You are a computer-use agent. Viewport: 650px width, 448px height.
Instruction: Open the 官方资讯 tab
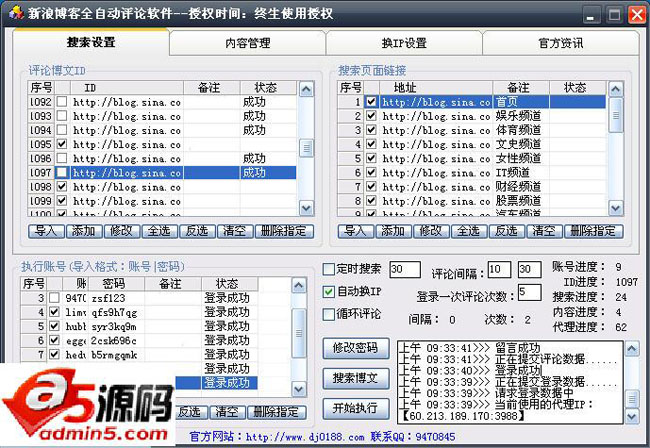560,43
